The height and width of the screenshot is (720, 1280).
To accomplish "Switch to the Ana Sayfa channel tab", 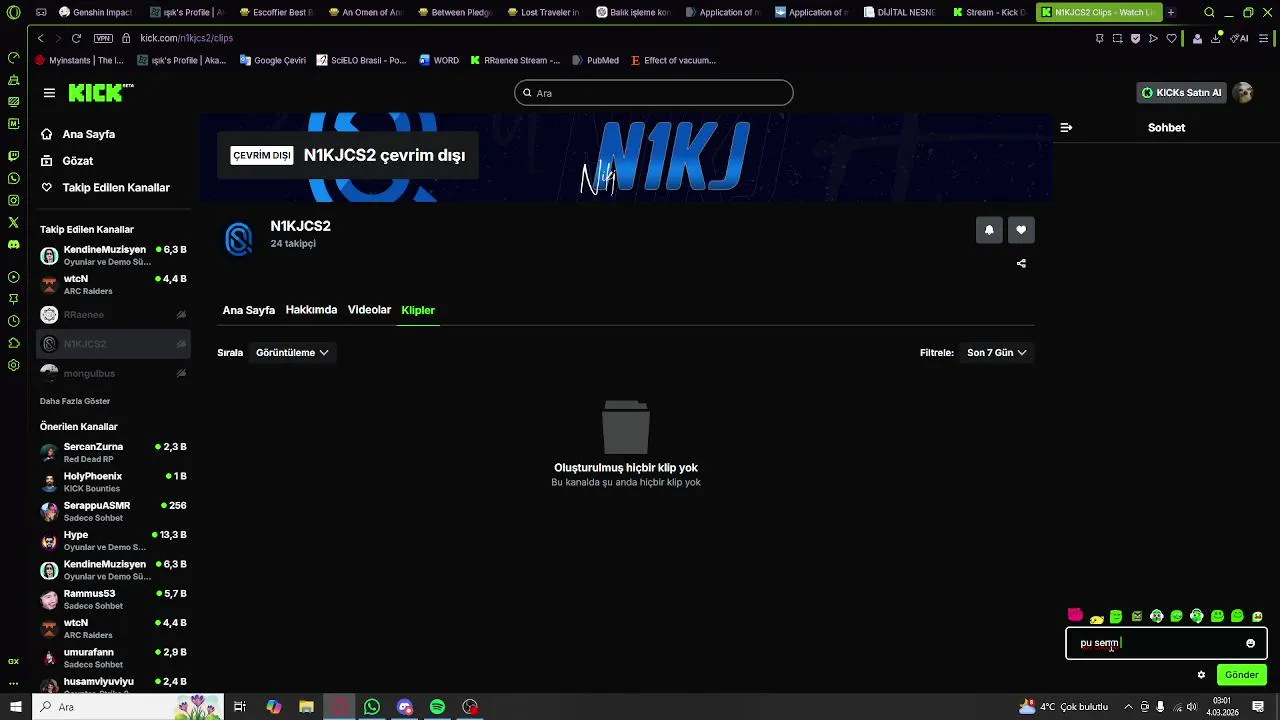I will 248,310.
